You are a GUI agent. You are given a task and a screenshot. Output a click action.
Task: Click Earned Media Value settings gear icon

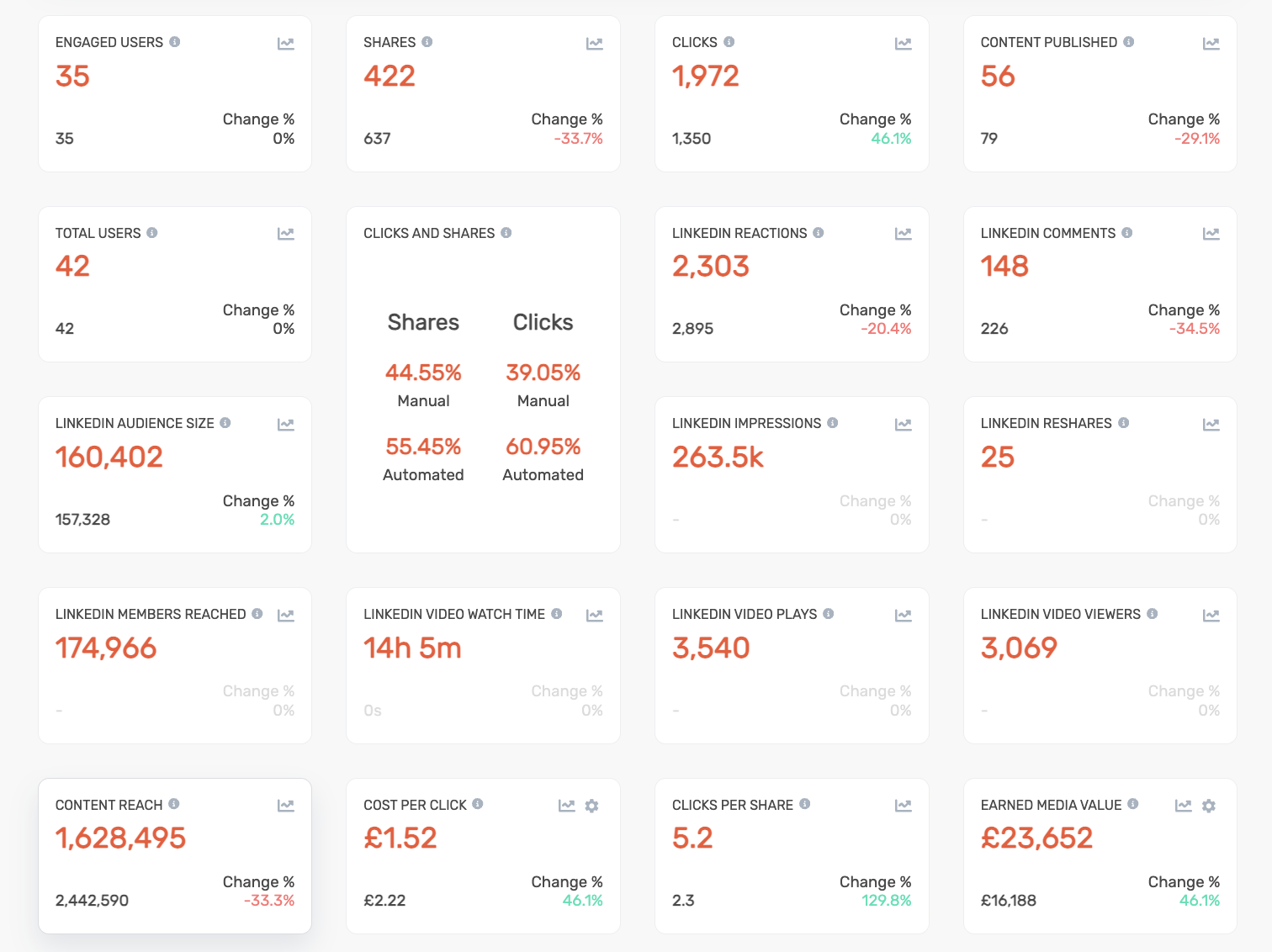[x=1209, y=806]
